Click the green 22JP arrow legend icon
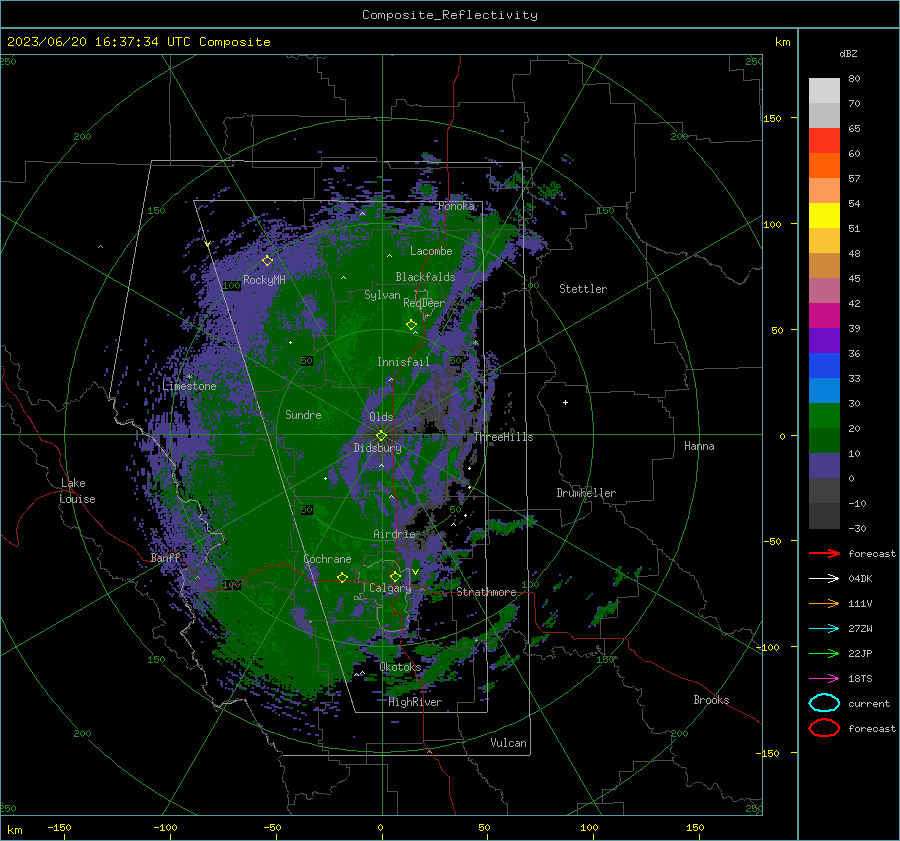 [x=824, y=653]
